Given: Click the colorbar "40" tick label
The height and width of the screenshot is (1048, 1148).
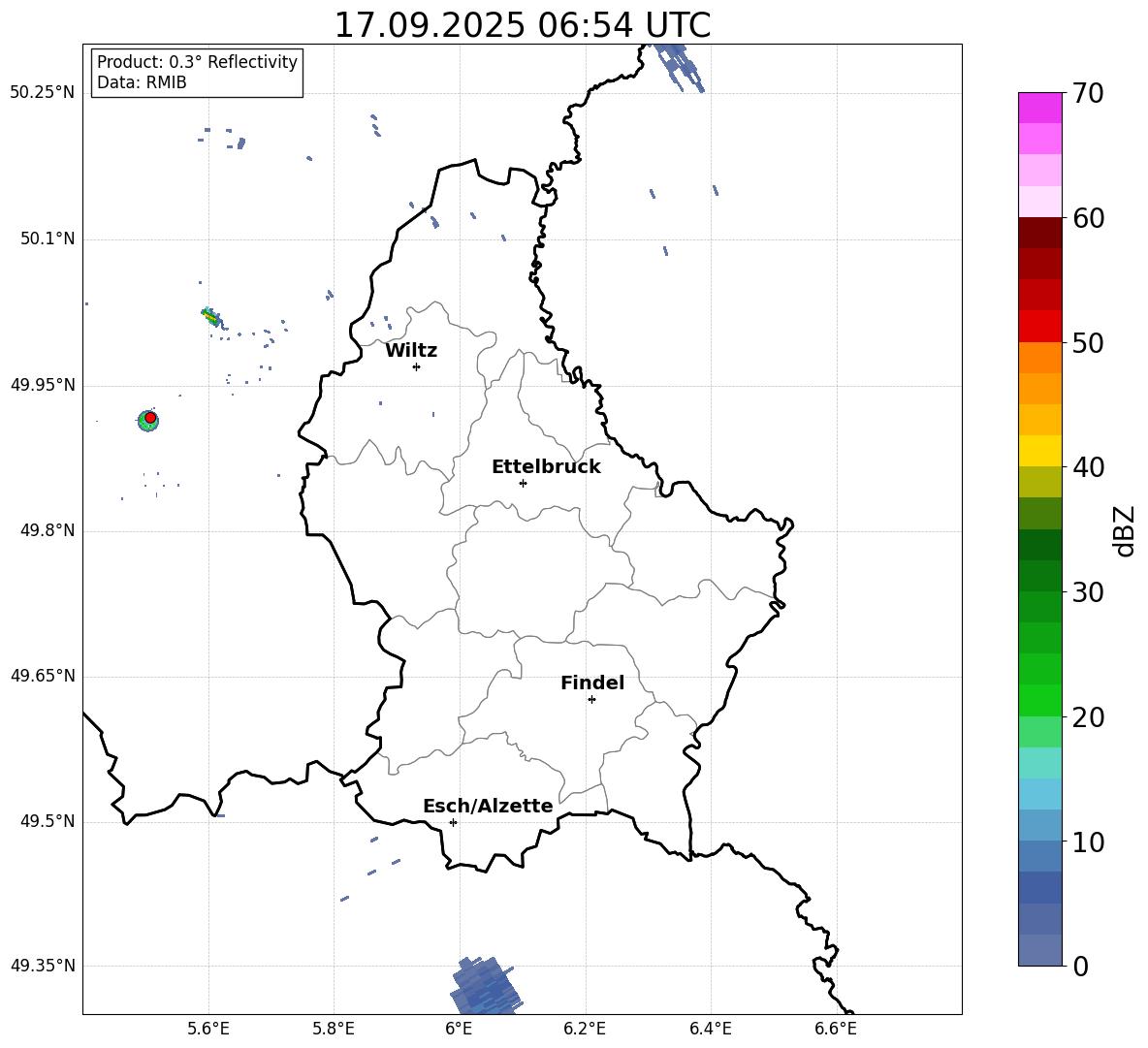Looking at the screenshot, I should (1088, 467).
